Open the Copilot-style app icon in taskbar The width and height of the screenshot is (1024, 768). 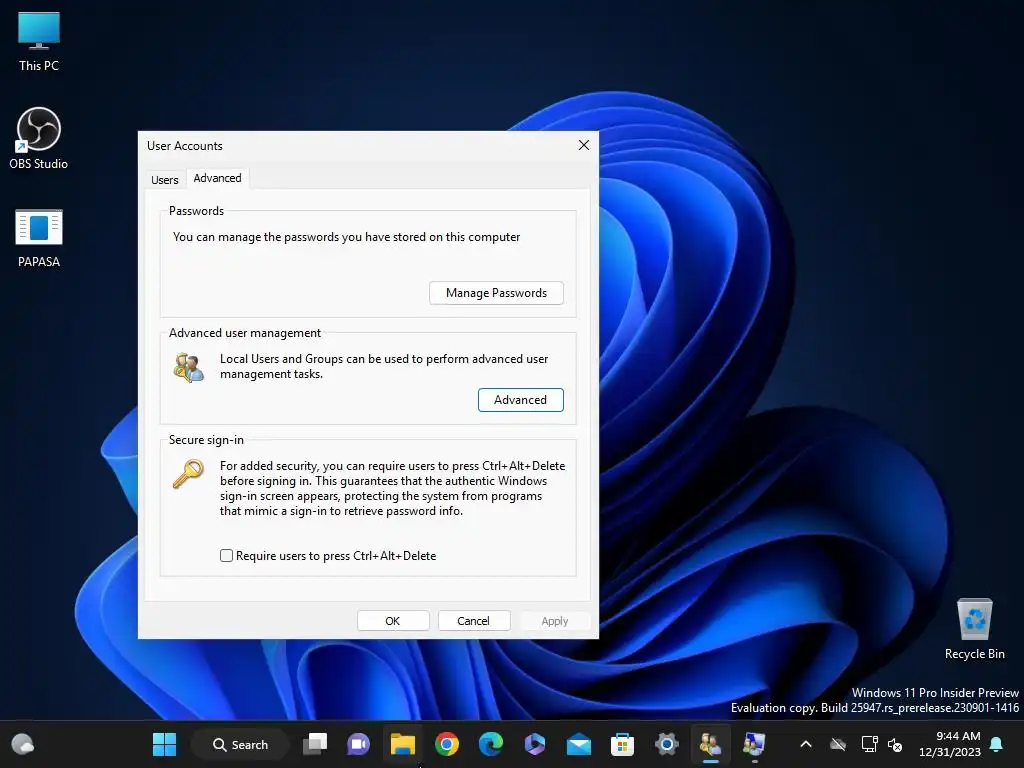[534, 744]
